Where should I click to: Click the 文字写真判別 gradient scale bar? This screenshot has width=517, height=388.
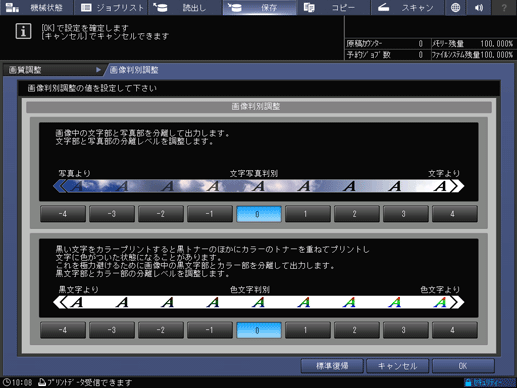(x=259, y=186)
